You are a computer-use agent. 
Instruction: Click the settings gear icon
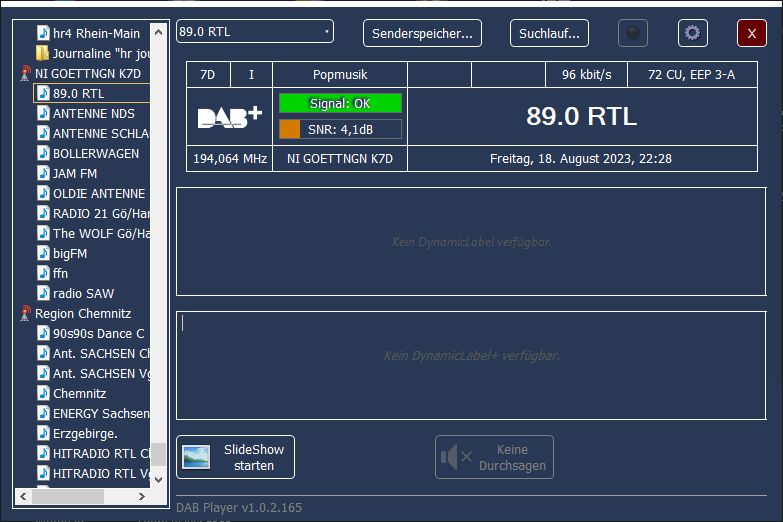[x=692, y=33]
